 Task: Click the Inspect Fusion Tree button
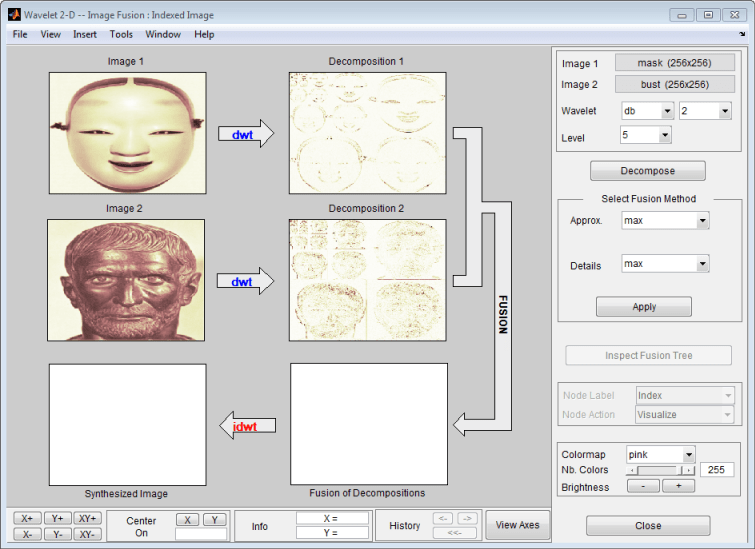(648, 355)
